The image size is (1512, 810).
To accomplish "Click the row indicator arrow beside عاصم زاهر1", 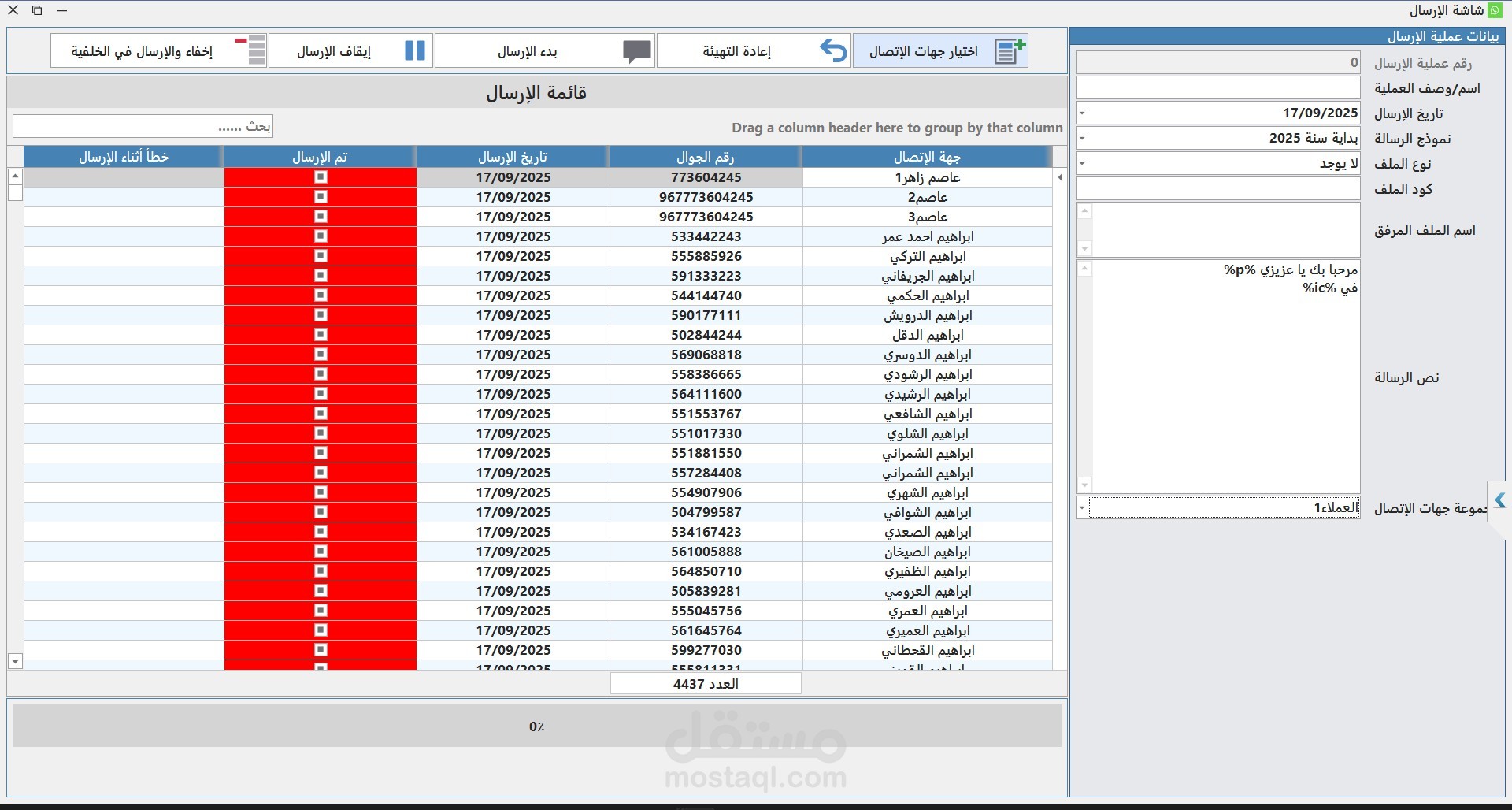I will (x=1060, y=177).
